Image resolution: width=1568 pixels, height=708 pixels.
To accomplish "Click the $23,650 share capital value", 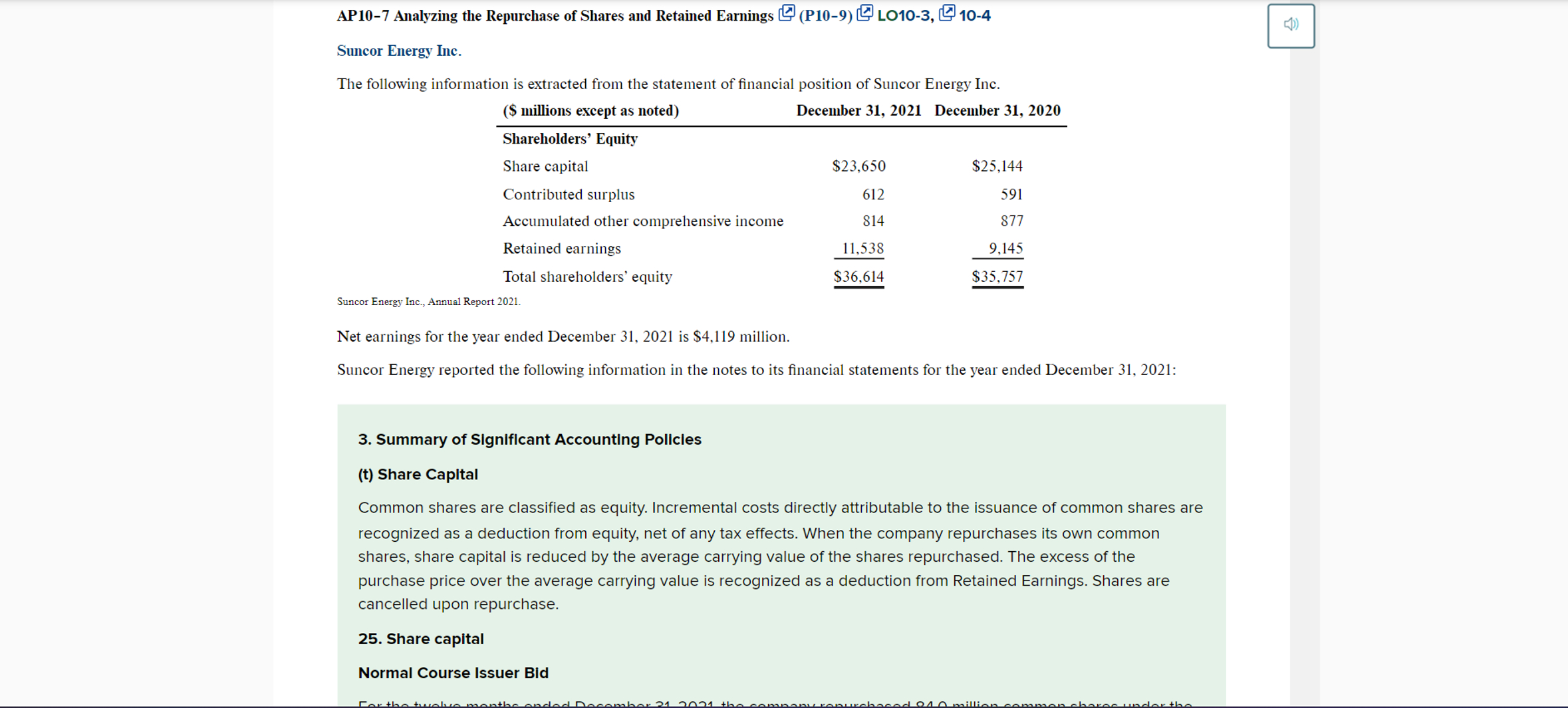I will [x=859, y=166].
